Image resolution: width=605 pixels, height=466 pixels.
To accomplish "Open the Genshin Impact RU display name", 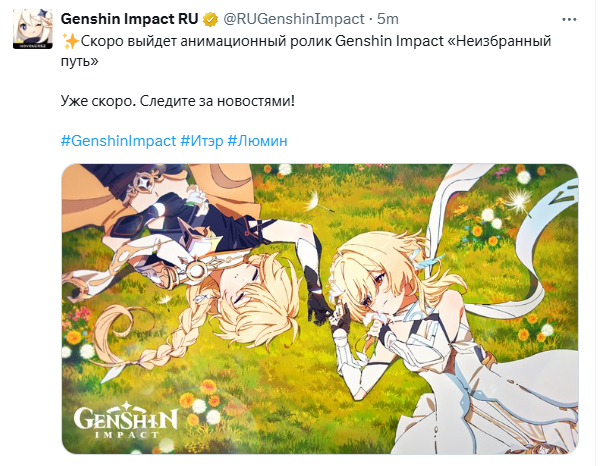I will click(x=129, y=19).
